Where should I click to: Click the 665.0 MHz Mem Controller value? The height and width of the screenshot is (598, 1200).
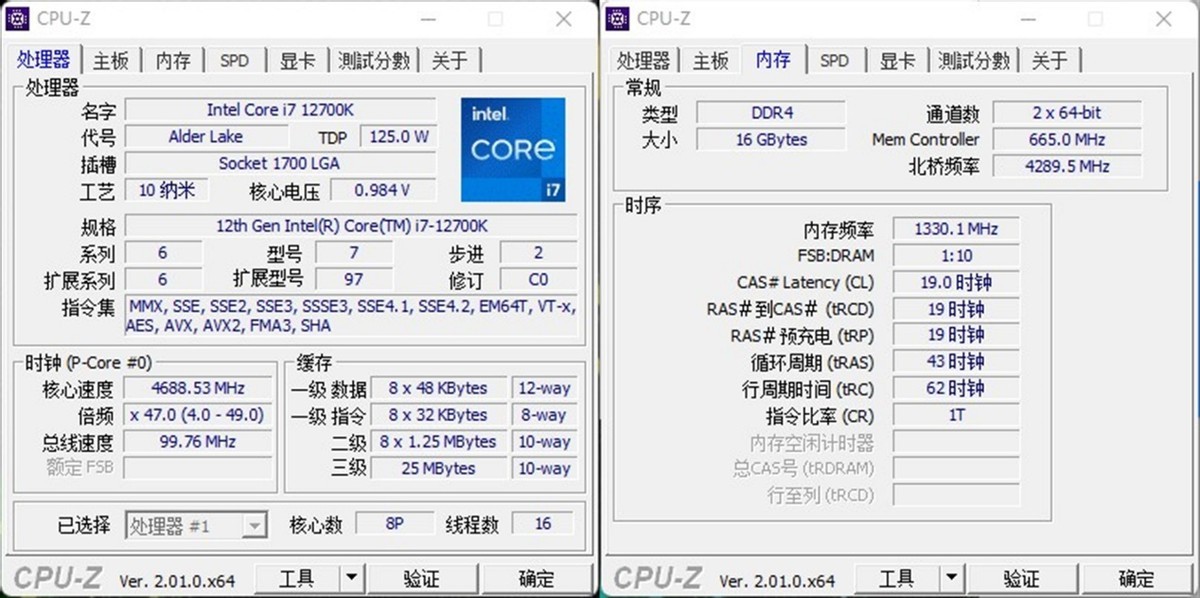(x=1067, y=140)
